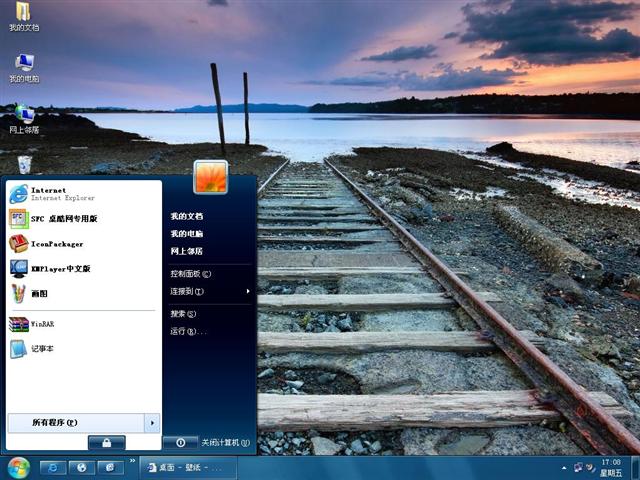Open IconPackager in the Start menu
Screen dimensions: 640x480
(x=55, y=243)
